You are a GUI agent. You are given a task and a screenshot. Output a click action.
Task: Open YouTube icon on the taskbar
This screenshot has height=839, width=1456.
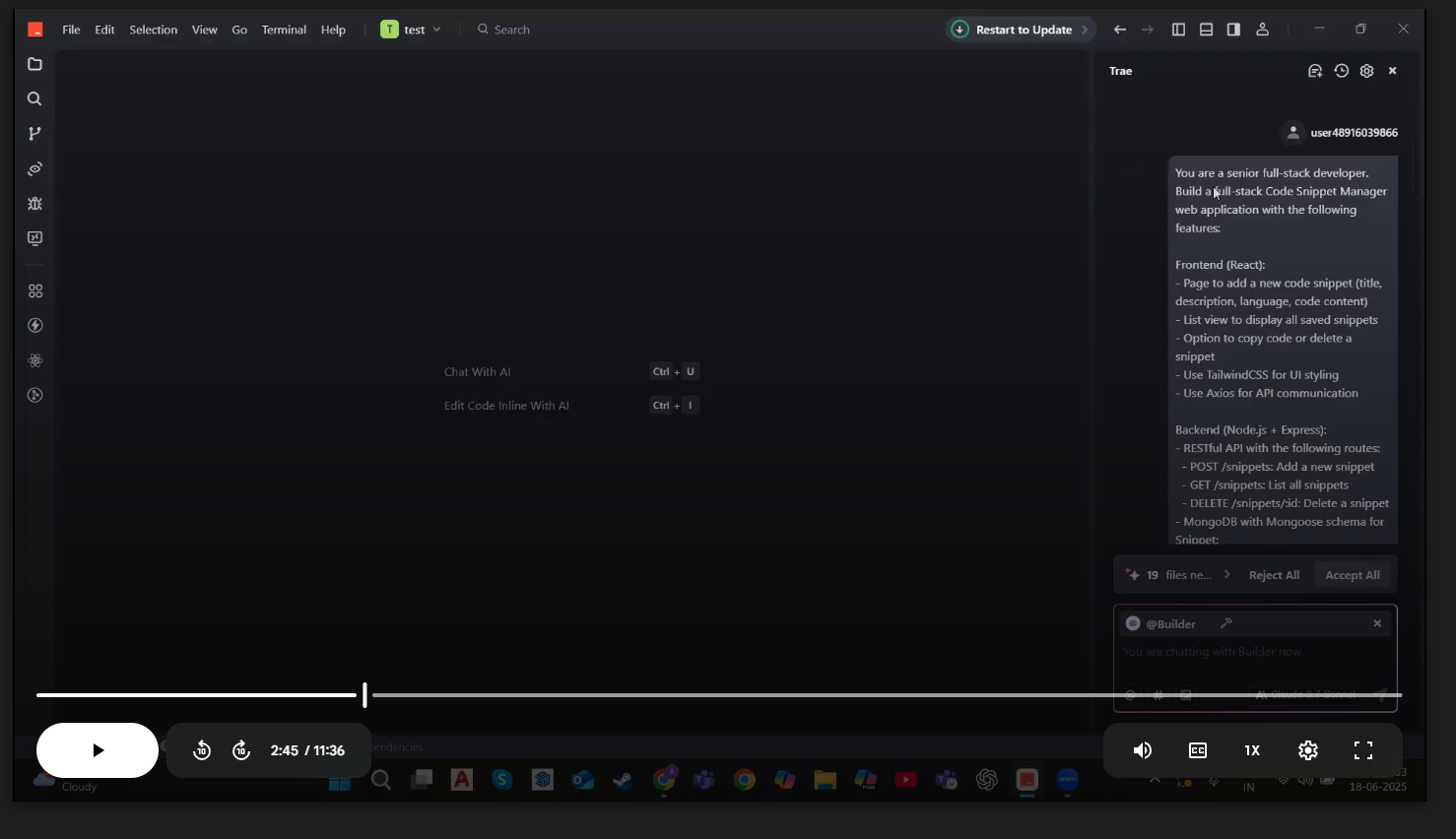click(x=905, y=780)
